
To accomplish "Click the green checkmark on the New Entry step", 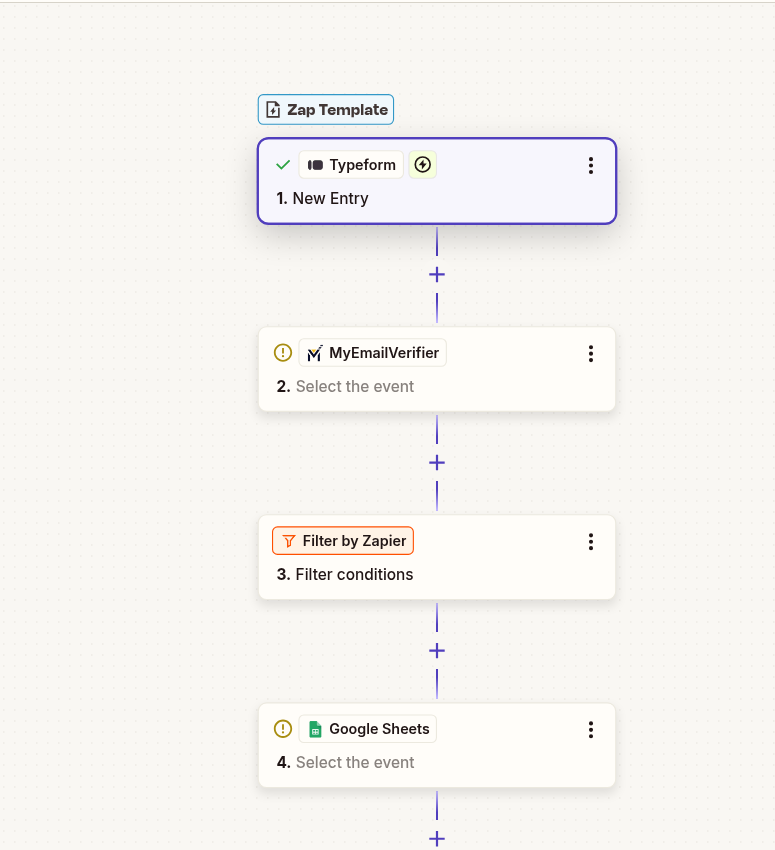I will (282, 164).
